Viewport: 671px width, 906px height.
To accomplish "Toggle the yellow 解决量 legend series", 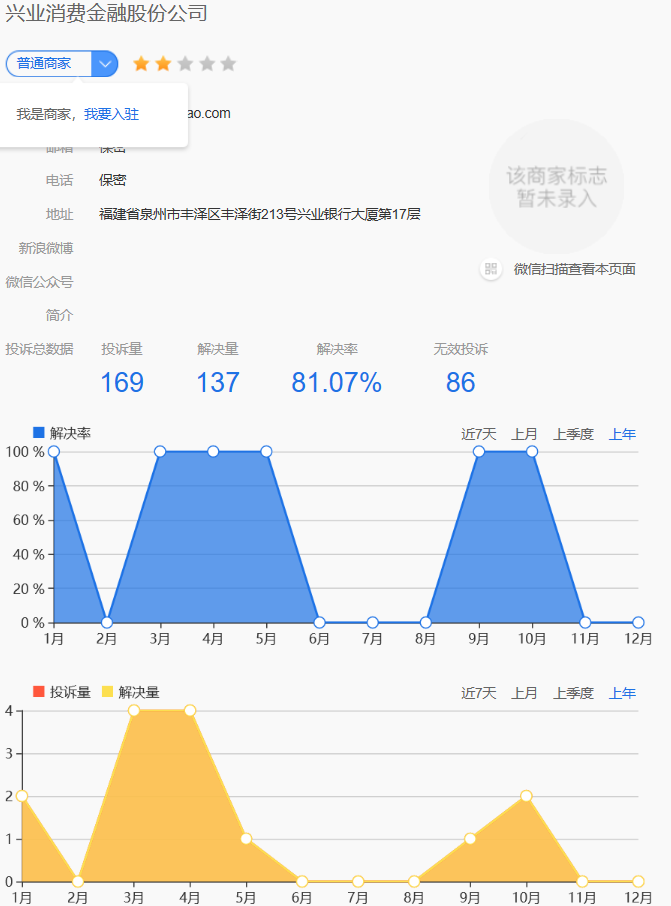I will pyautogui.click(x=131, y=692).
